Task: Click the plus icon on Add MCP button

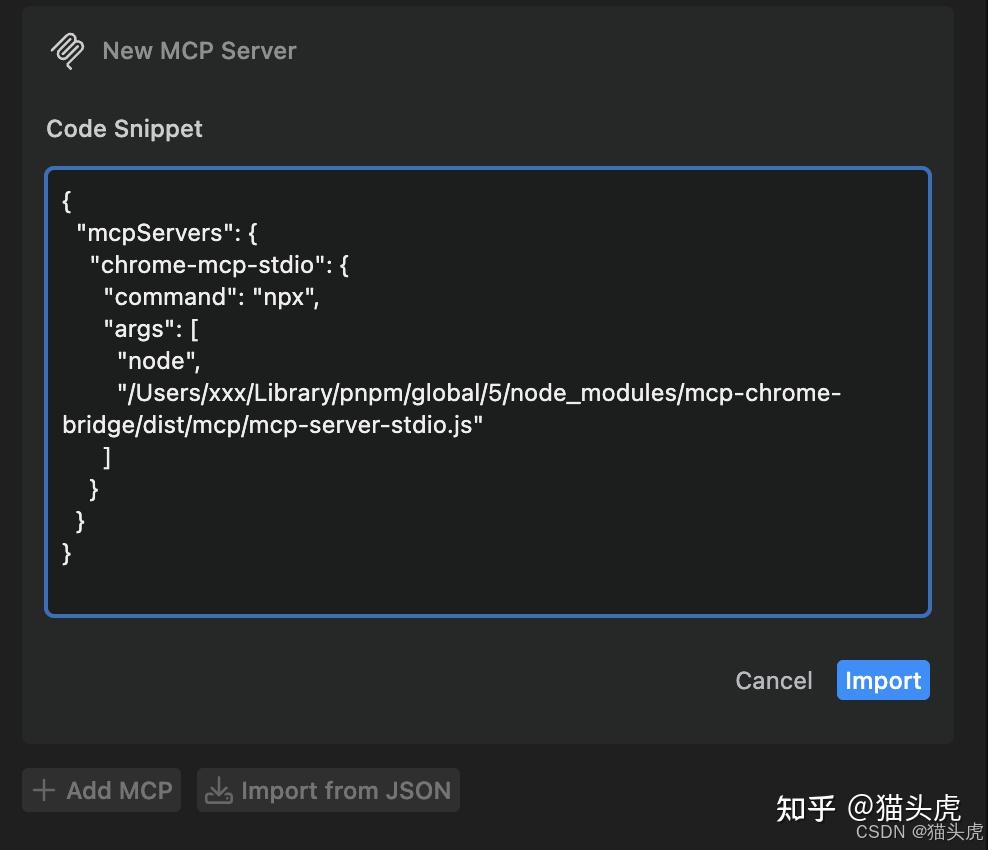Action: tap(44, 790)
